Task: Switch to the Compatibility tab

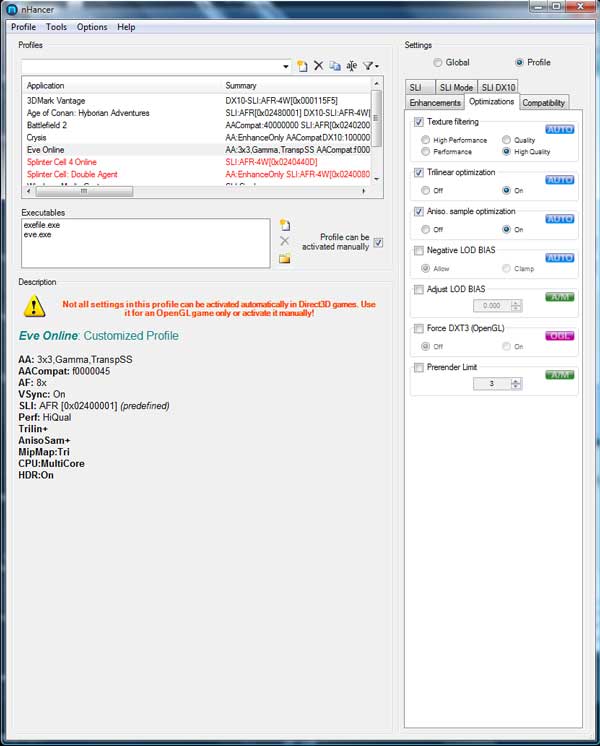Action: [543, 103]
